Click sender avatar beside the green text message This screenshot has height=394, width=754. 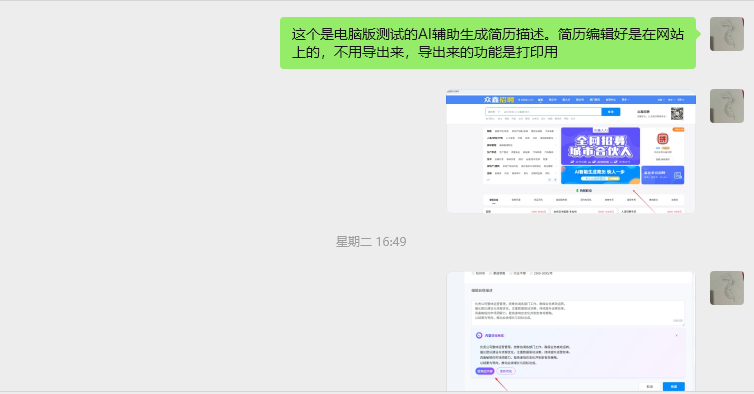point(727,34)
